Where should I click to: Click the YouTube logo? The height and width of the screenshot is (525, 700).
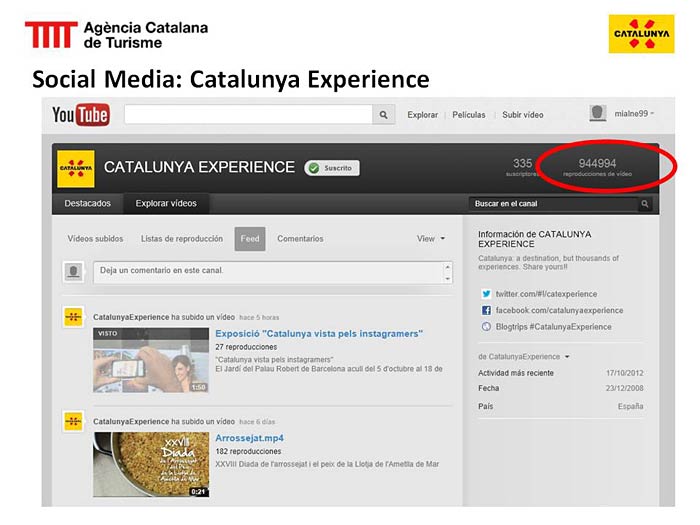81,115
